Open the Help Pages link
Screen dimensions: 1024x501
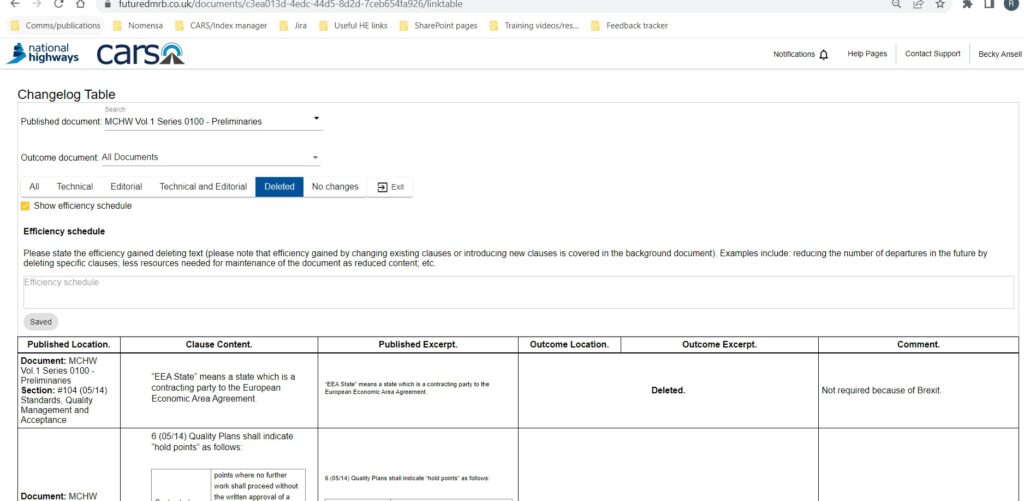(867, 54)
